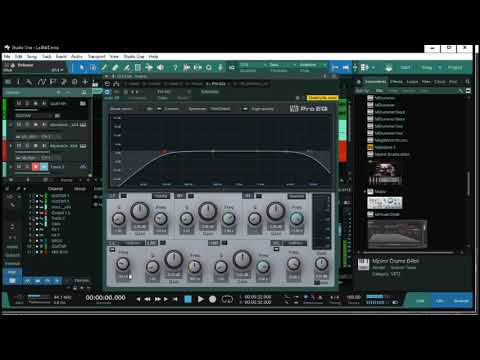Click the fast forward transport button

[x=158, y=299]
